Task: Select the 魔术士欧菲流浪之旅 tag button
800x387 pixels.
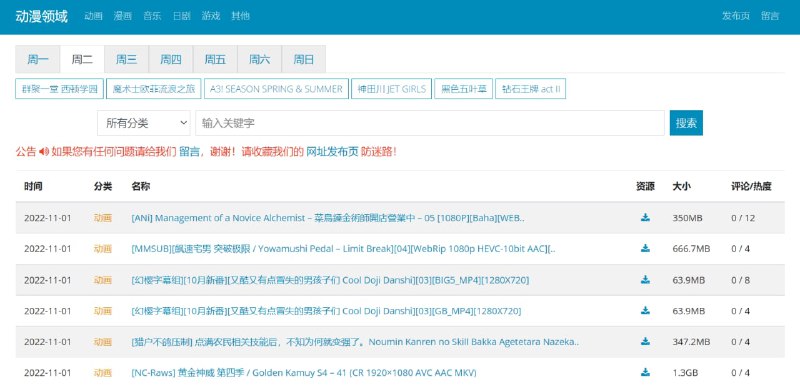Action: point(154,89)
